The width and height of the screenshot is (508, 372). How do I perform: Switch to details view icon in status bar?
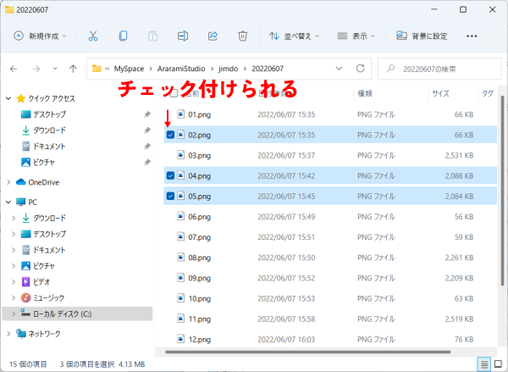(x=484, y=364)
